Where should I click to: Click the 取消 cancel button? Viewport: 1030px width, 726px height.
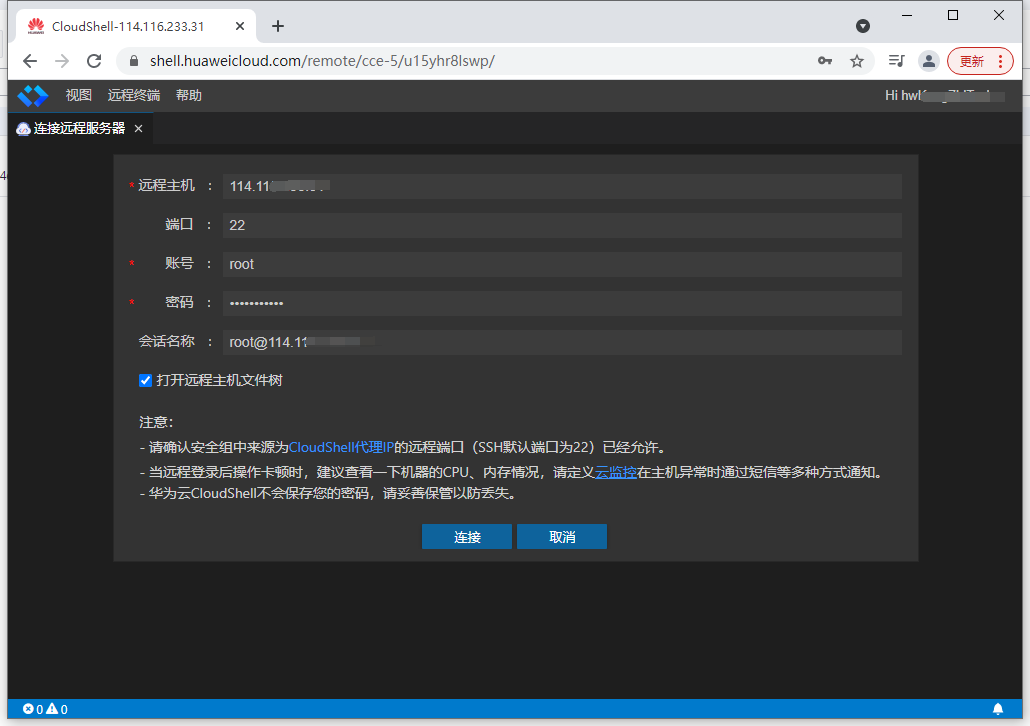pos(562,537)
